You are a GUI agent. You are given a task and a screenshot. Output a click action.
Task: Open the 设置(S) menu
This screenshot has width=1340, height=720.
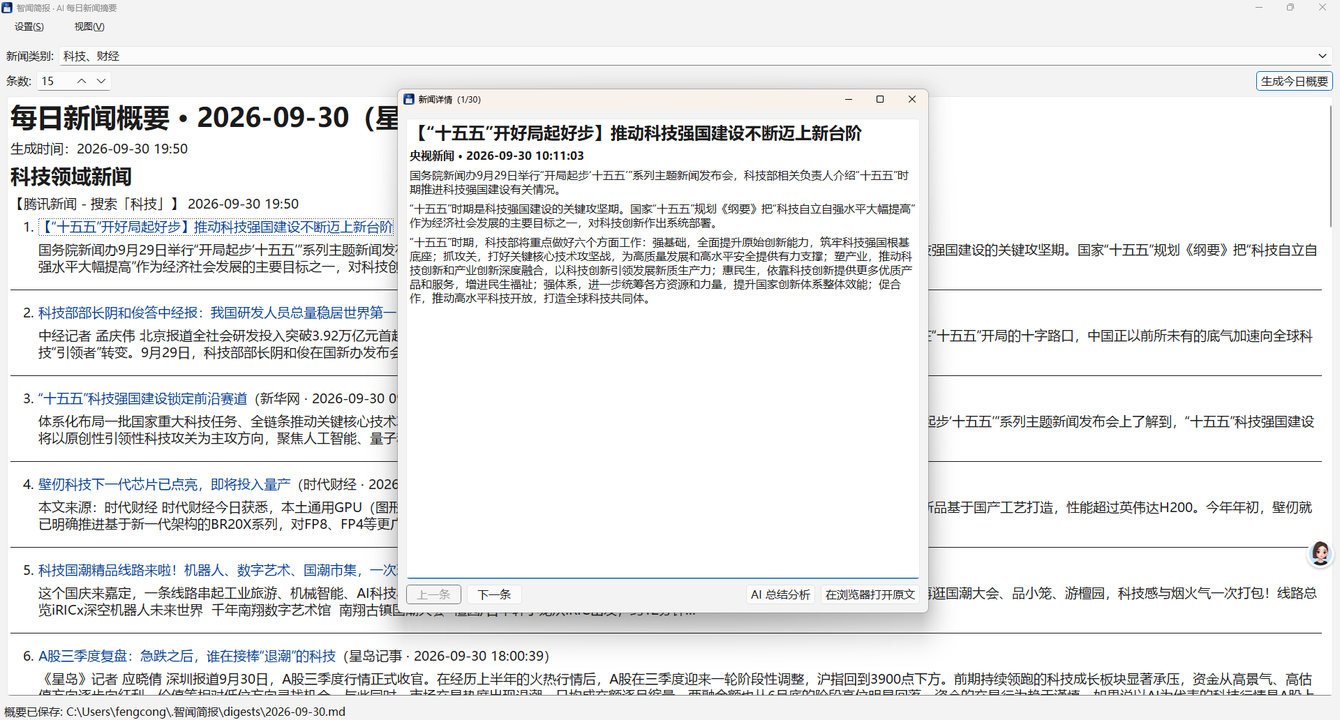[x=29, y=27]
